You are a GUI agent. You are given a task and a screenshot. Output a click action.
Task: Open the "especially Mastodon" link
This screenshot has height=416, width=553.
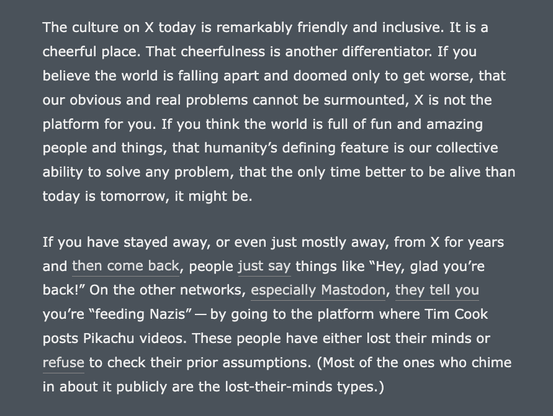click(318, 291)
